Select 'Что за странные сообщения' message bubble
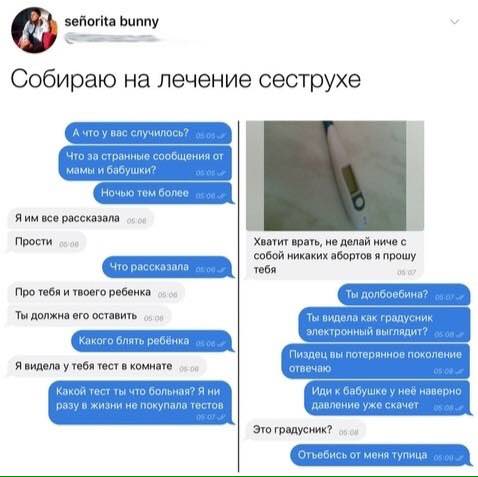The image size is (478, 477). click(145, 163)
